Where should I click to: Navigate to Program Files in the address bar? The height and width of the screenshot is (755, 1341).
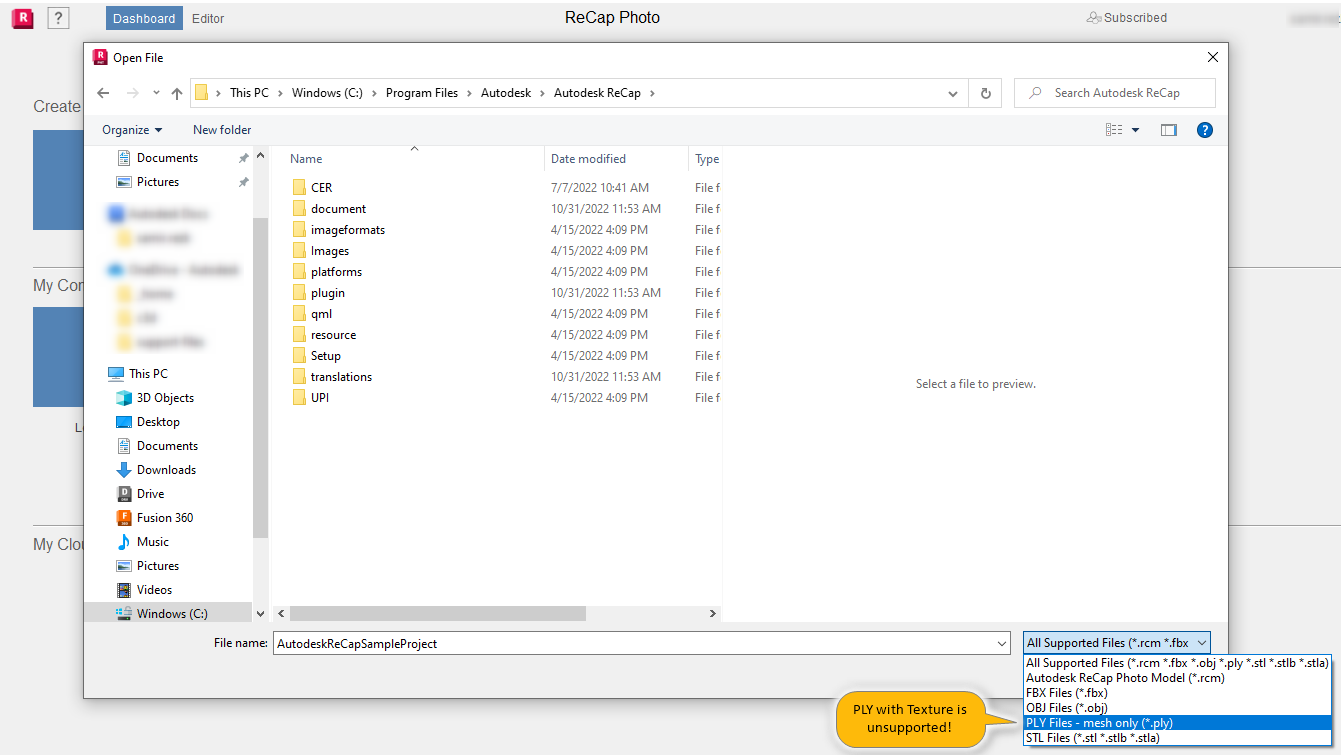tap(422, 93)
